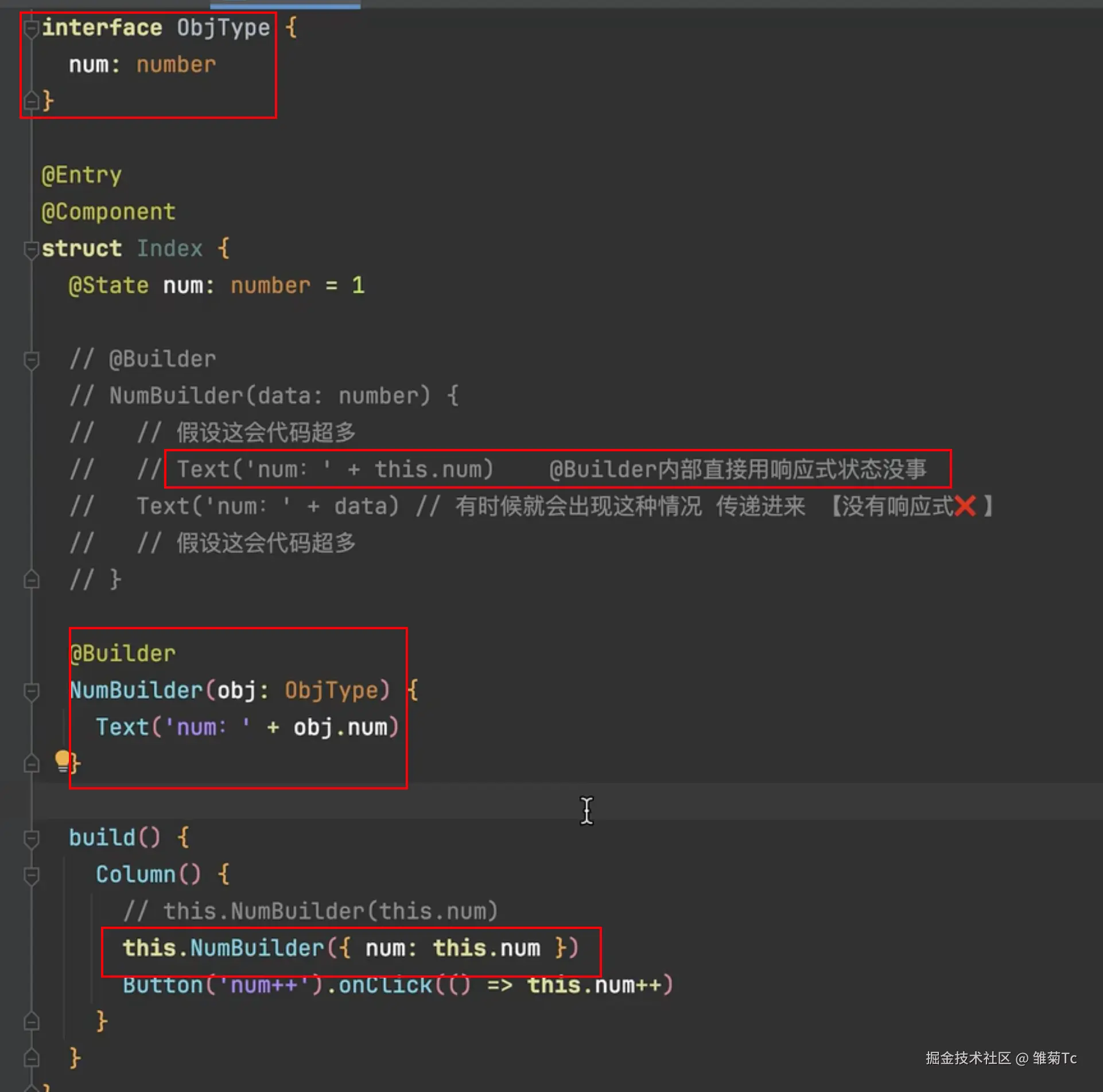Click the @State decorator
The width and height of the screenshot is (1103, 1092).
click(108, 285)
